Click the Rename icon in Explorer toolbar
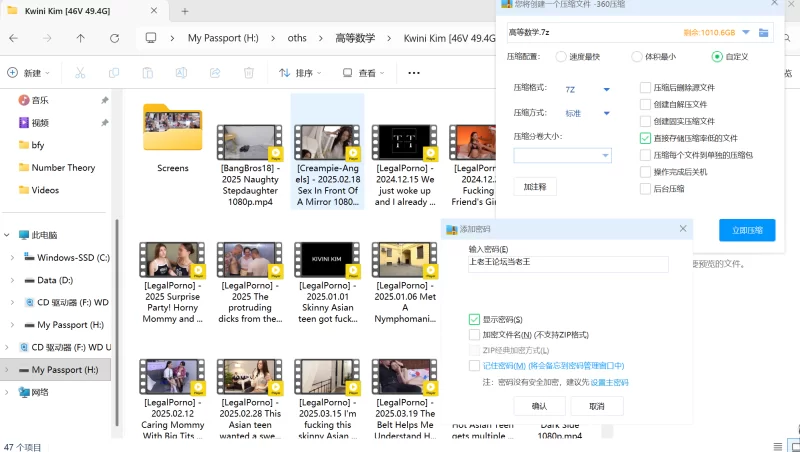This screenshot has height=452, width=800. (x=181, y=73)
